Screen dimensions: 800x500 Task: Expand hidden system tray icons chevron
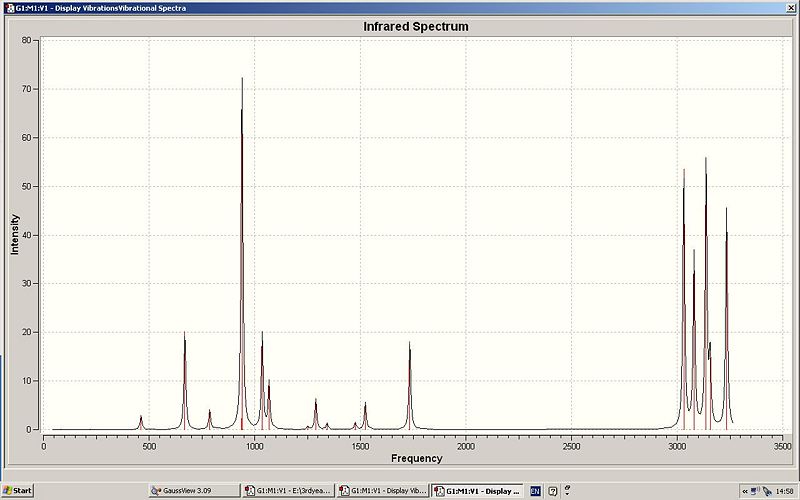tap(745, 491)
